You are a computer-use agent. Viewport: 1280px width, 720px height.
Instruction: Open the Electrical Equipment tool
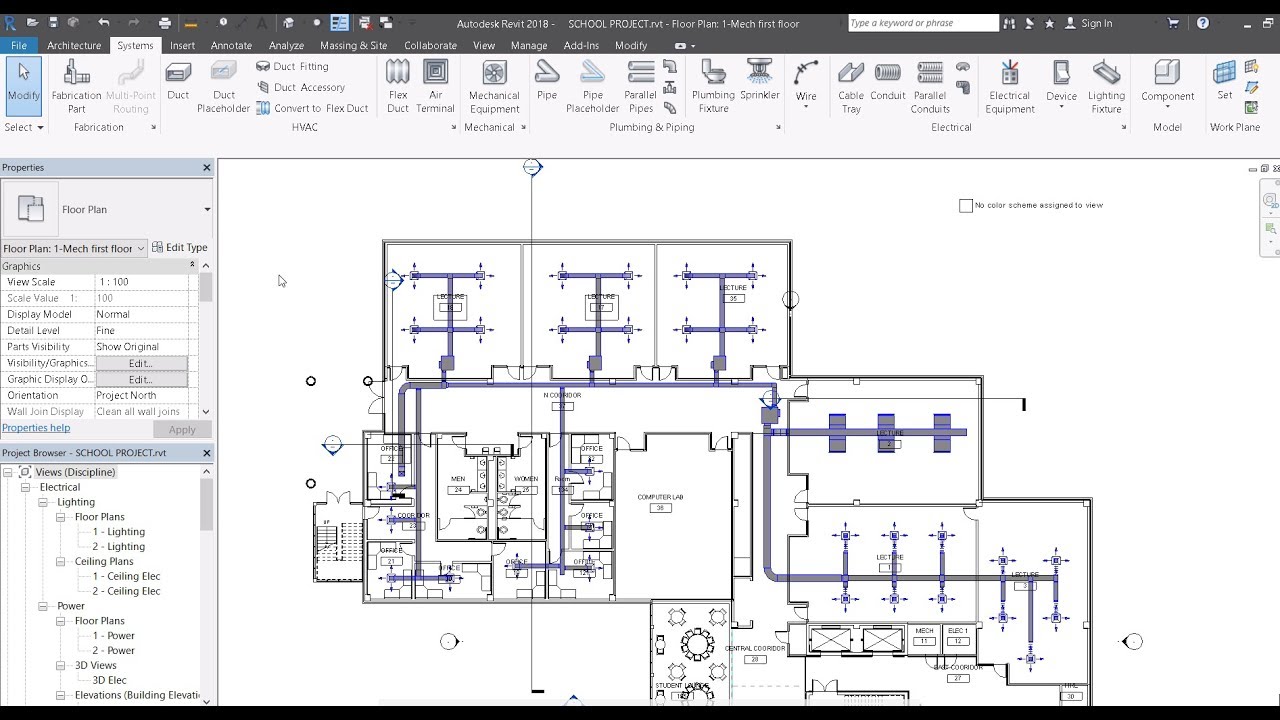[1010, 87]
